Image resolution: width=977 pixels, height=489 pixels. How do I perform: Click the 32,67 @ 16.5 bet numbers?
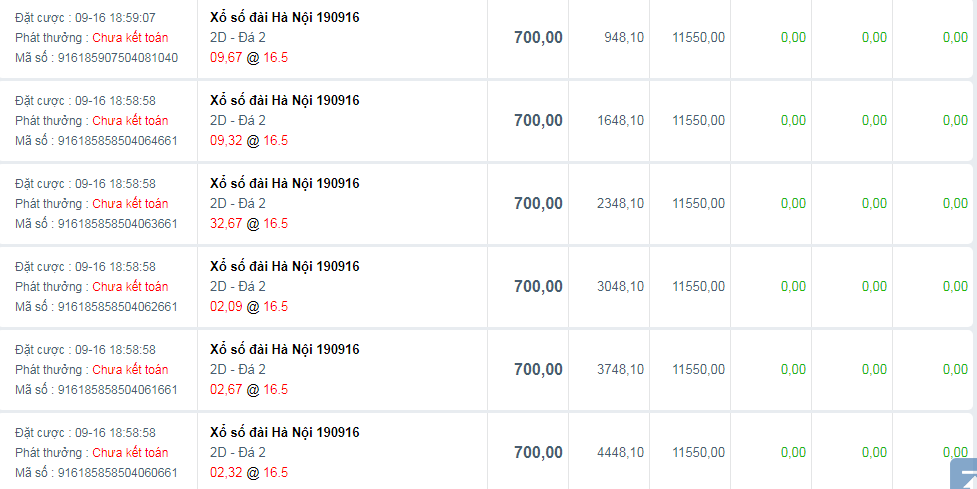pyautogui.click(x=249, y=223)
